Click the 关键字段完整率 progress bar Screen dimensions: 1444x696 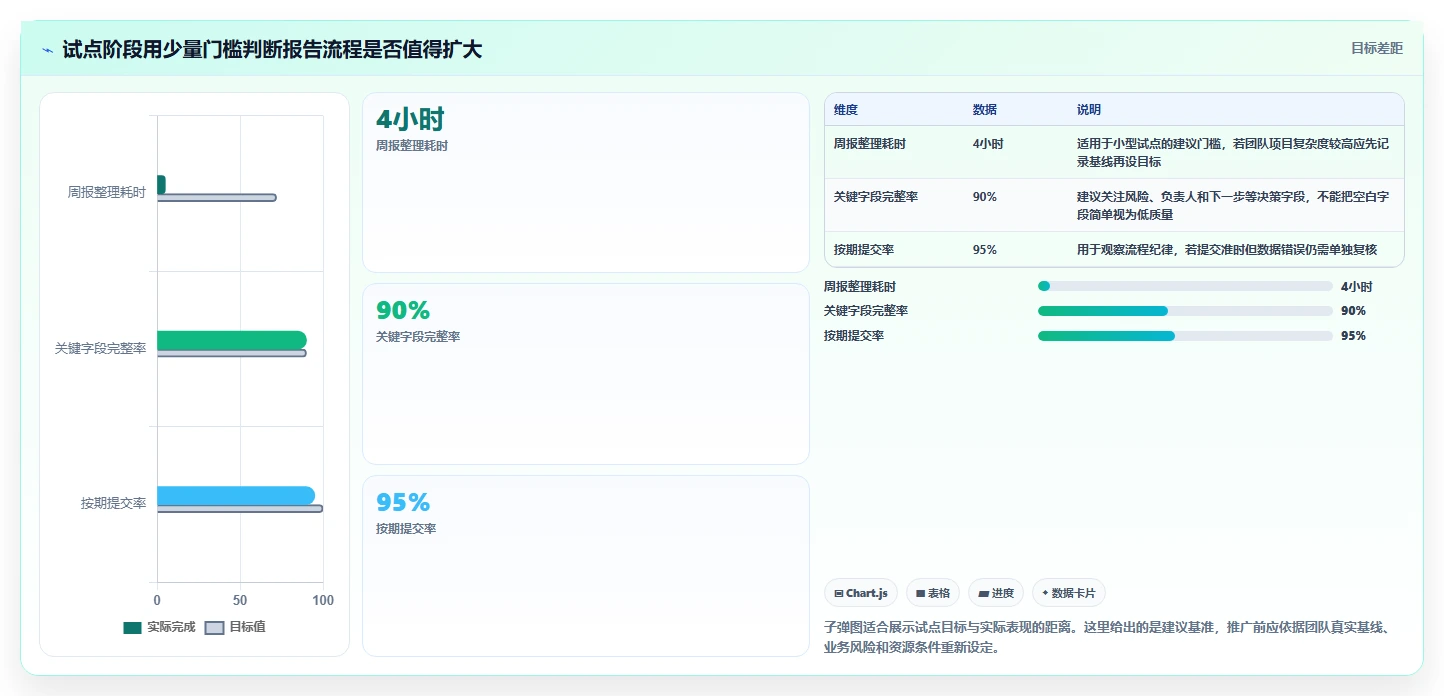pos(1185,311)
